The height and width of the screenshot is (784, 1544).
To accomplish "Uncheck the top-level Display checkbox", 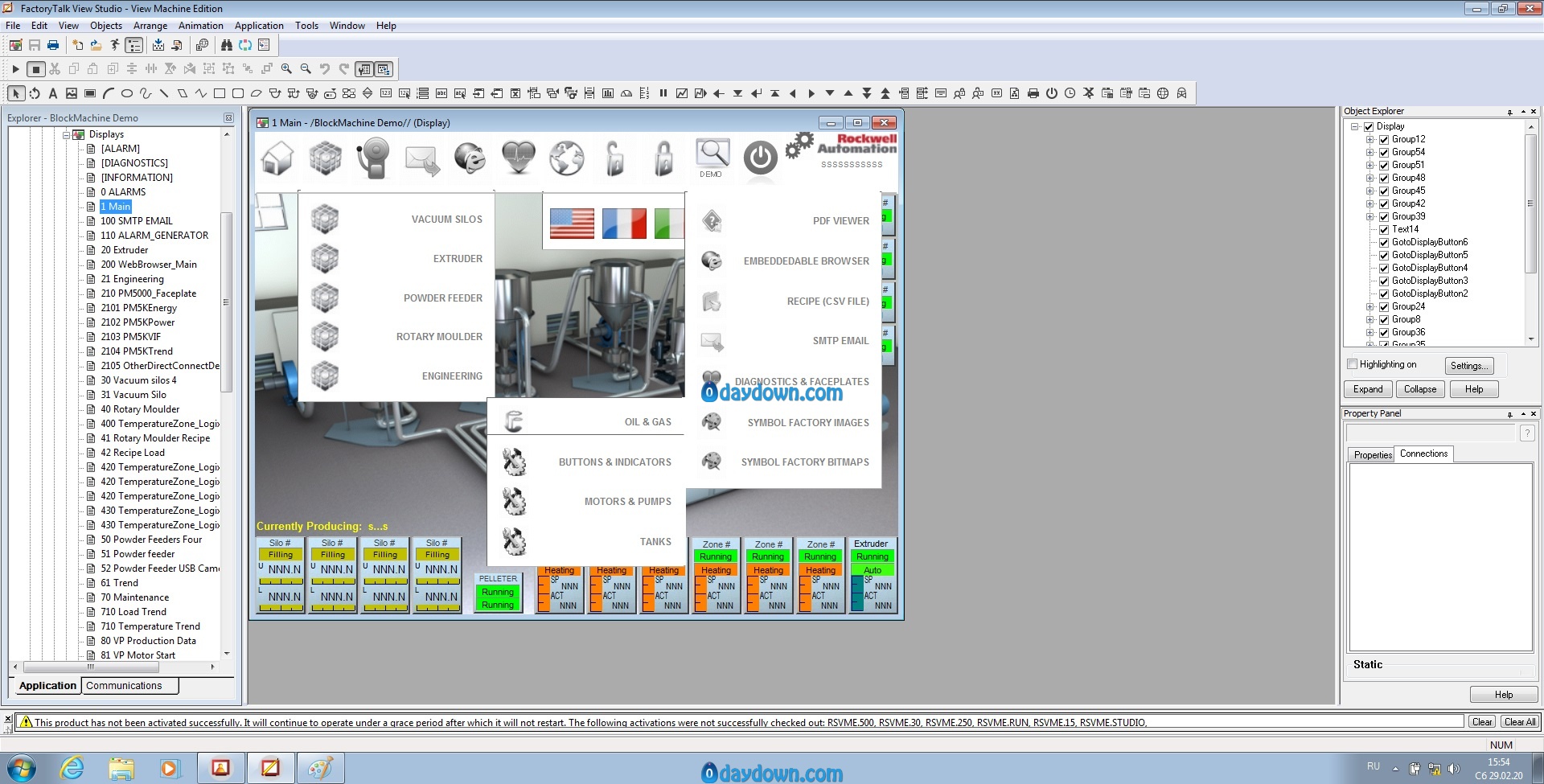I will pyautogui.click(x=1369, y=127).
